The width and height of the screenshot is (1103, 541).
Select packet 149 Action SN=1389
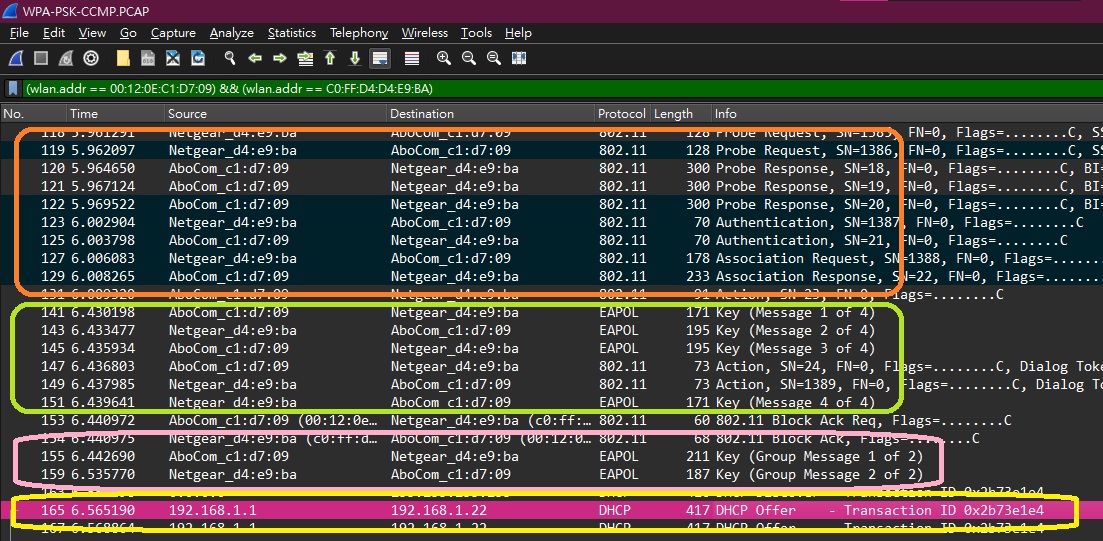[552, 385]
